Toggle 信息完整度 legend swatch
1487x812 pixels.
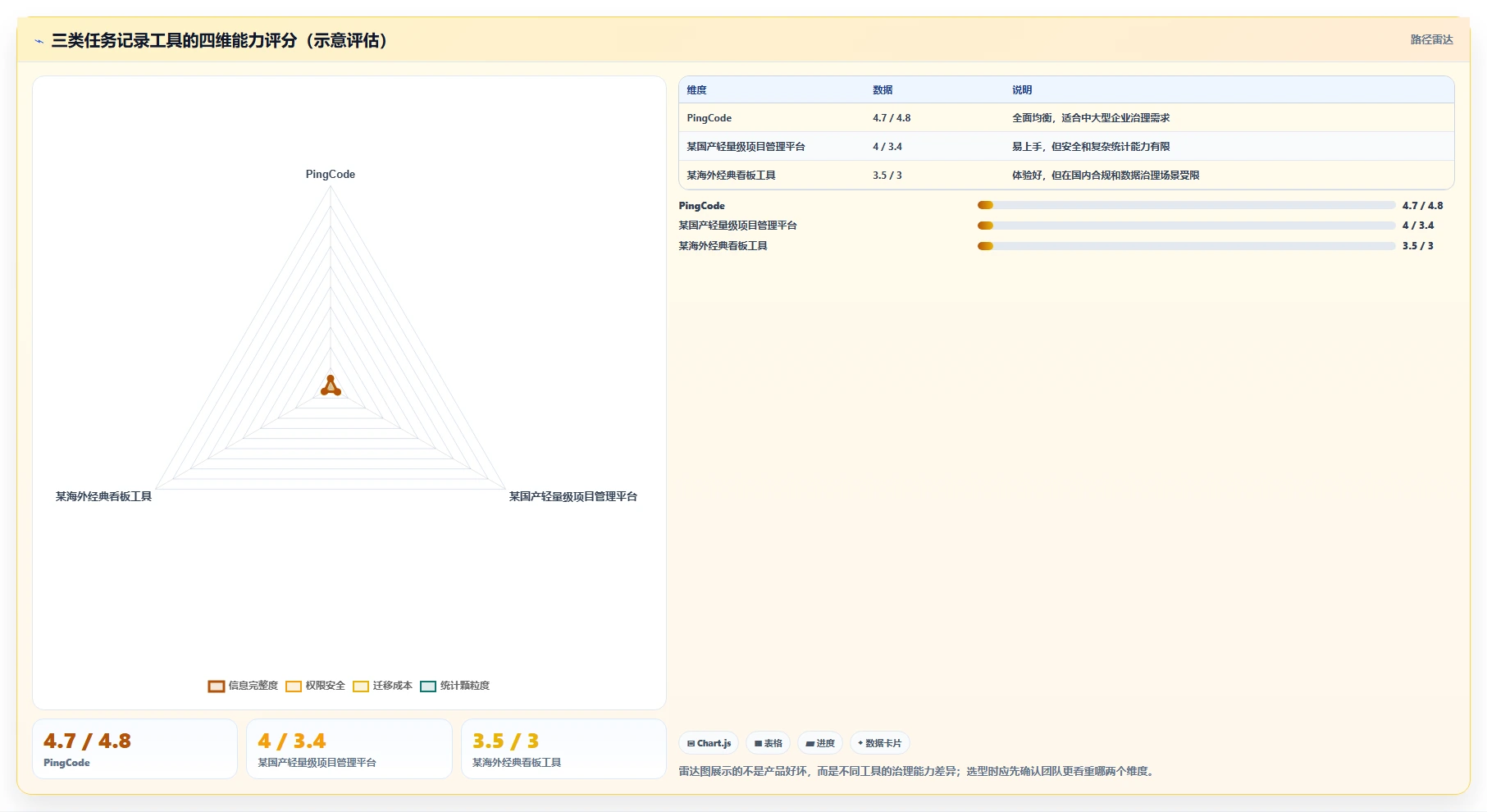point(217,687)
